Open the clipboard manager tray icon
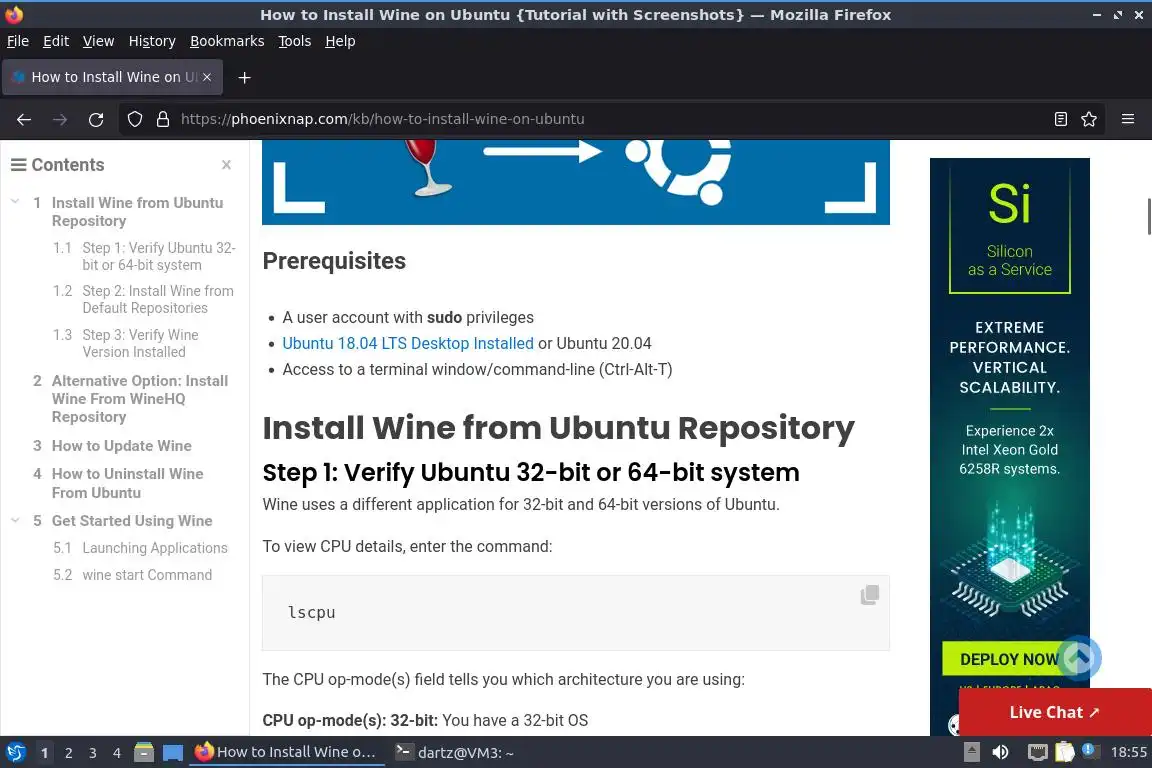The width and height of the screenshot is (1152, 768). pos(1065,753)
